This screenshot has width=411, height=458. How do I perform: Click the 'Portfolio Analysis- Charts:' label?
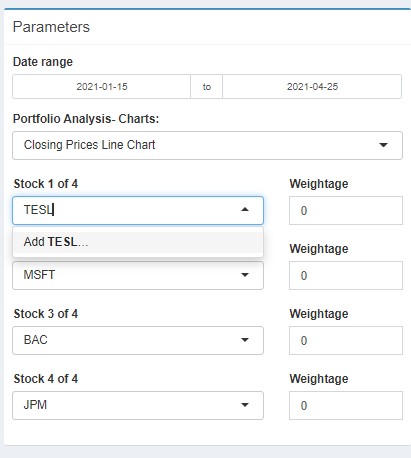[x=86, y=119]
